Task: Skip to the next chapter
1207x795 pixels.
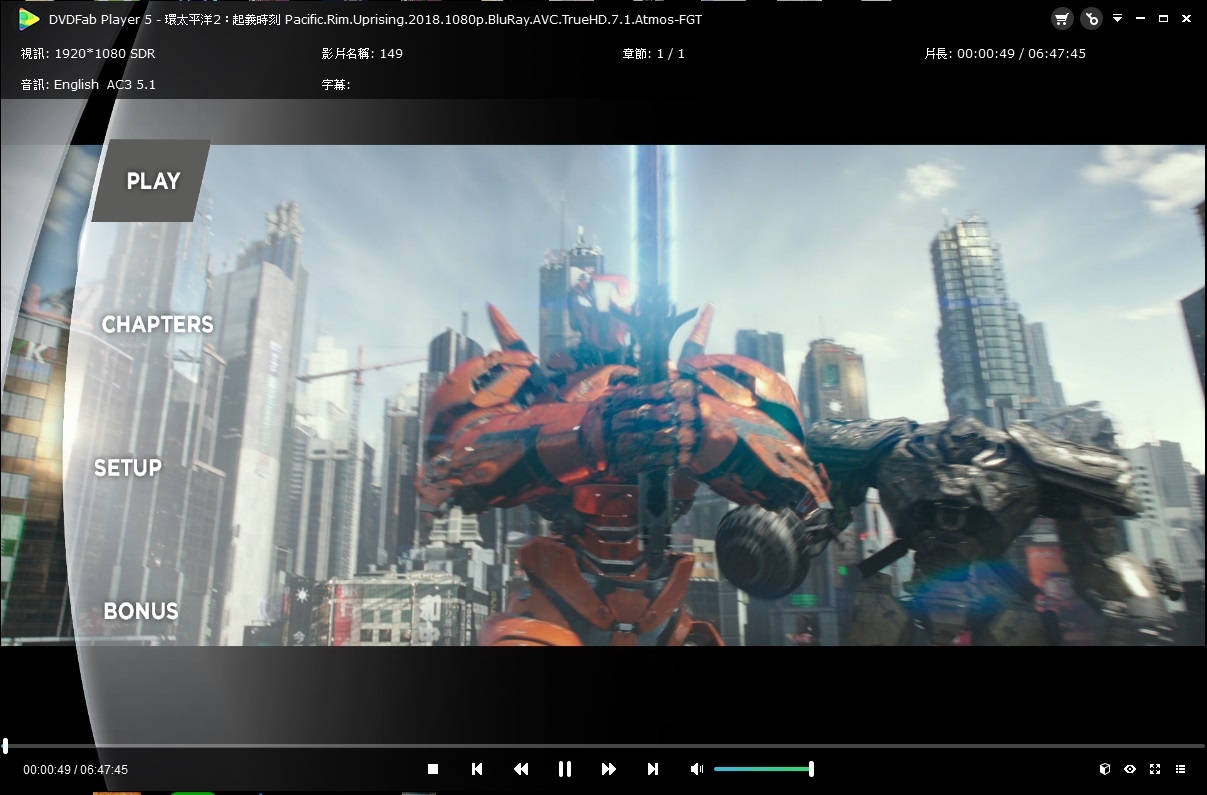Action: tap(653, 769)
